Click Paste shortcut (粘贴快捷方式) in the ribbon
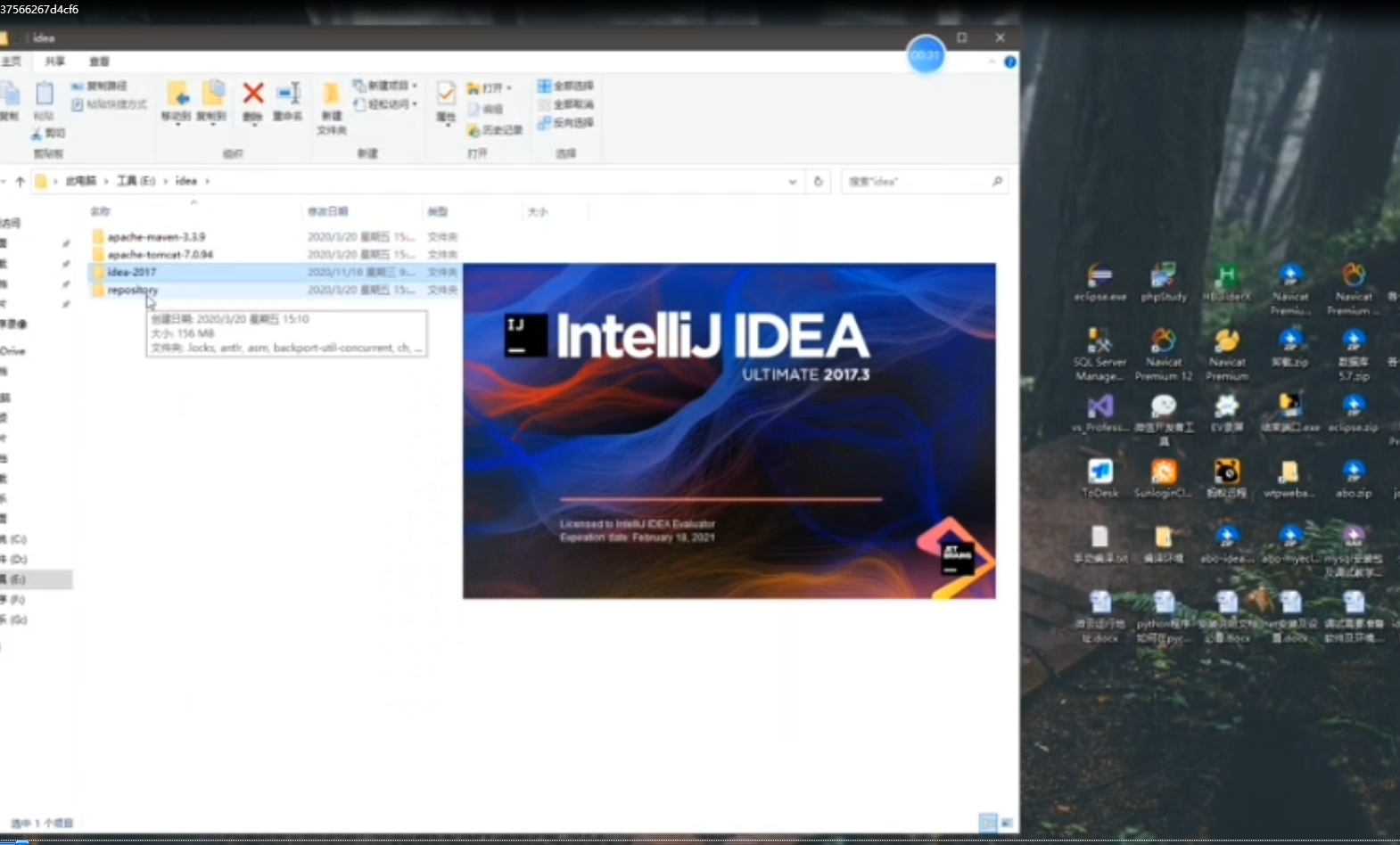The width and height of the screenshot is (1400, 845). coord(109,104)
